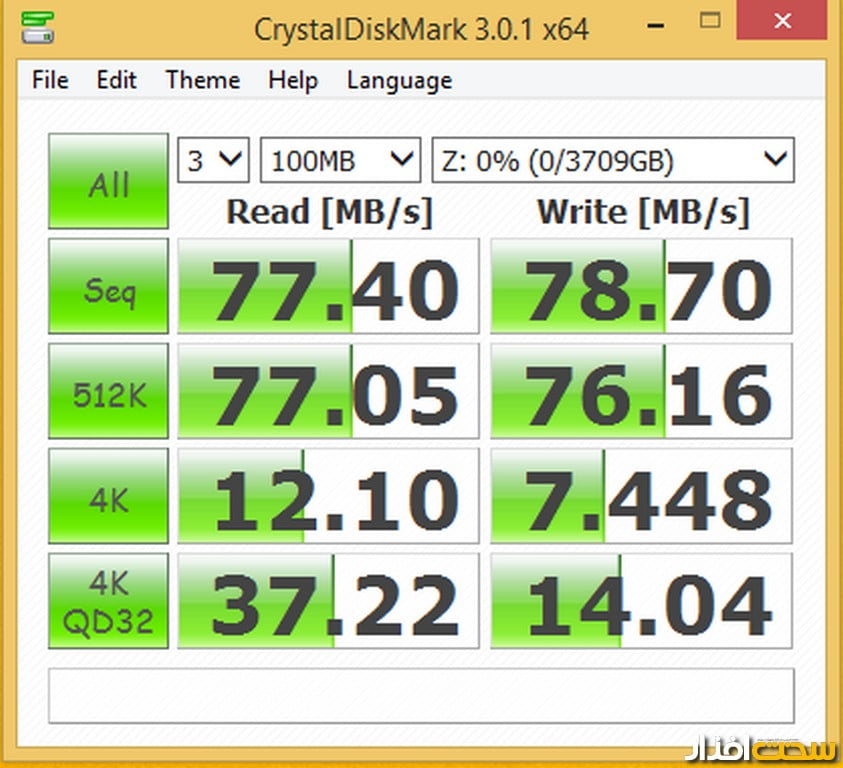This screenshot has width=843, height=768.
Task: Expand the 100MB test size dropdown
Action: [x=340, y=160]
